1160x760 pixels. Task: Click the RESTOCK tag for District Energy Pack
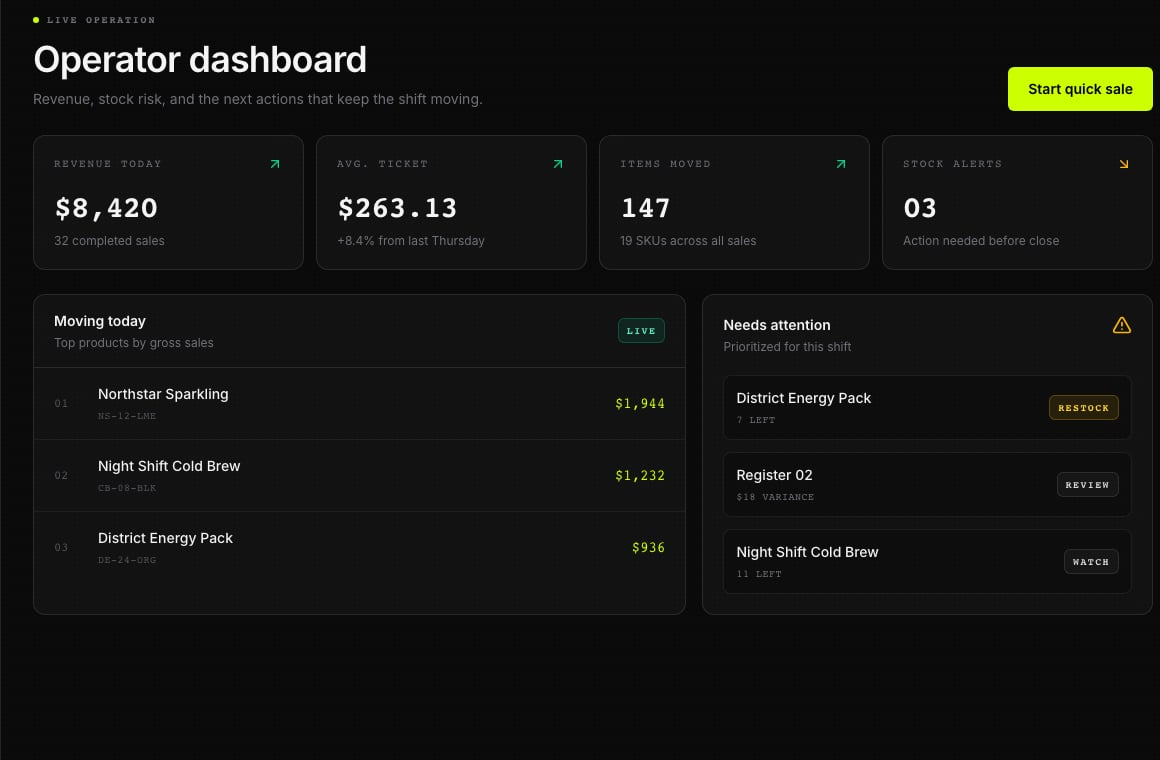click(x=1083, y=408)
